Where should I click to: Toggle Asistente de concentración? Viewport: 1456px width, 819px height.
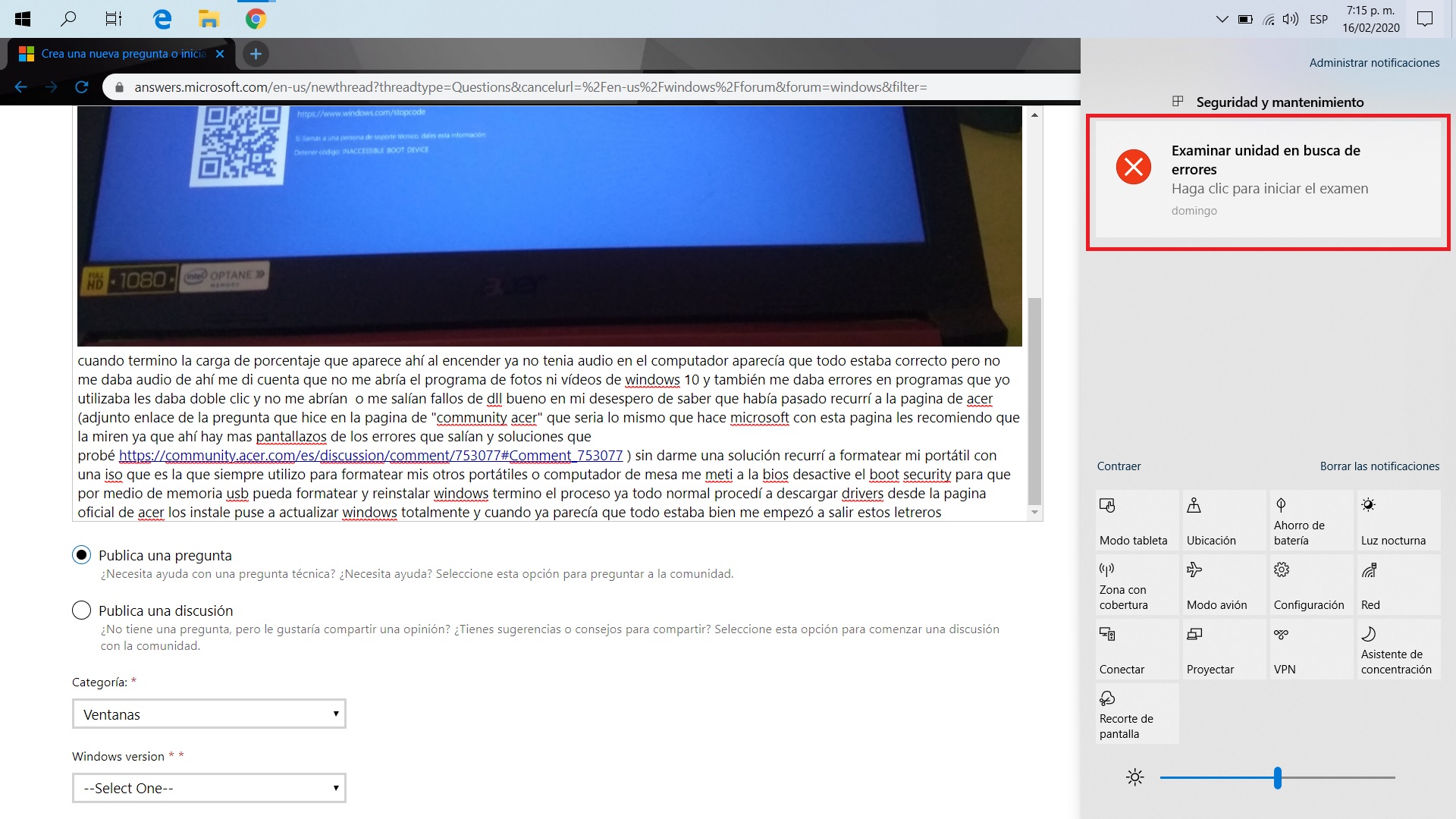pos(1398,649)
